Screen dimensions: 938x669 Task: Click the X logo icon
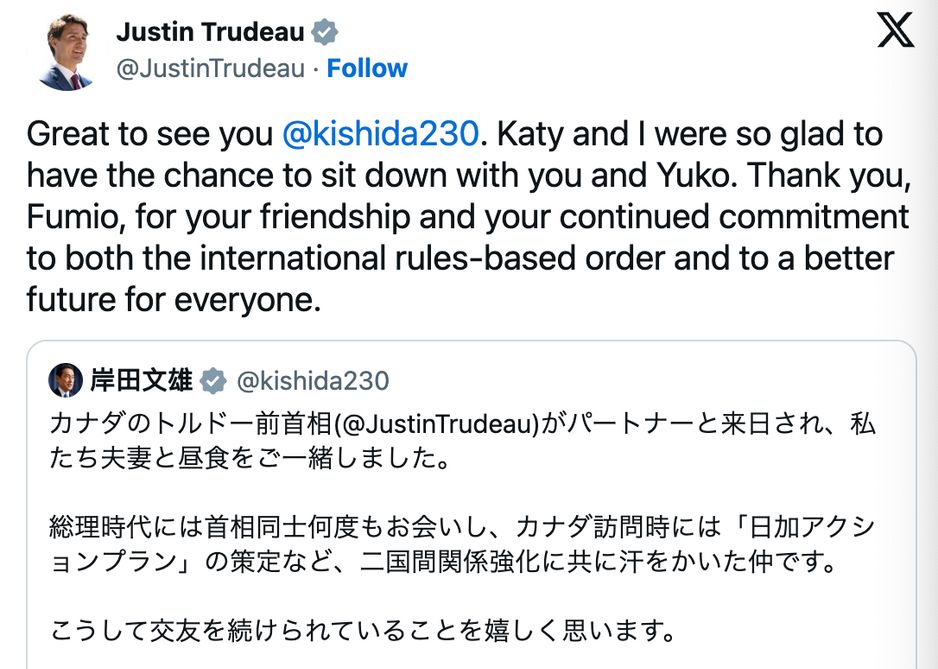[895, 30]
